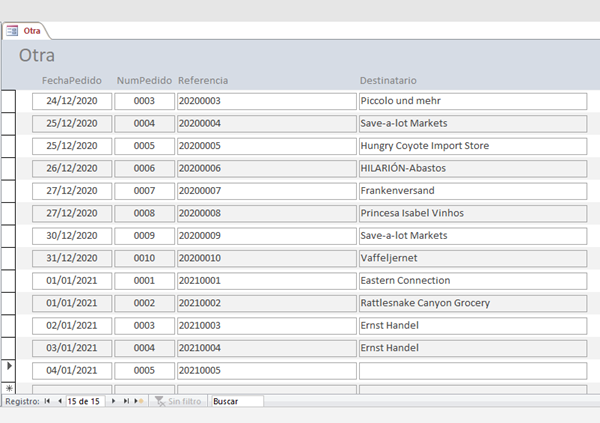Click the Buscar search box
This screenshot has width=600, height=423.
(x=237, y=401)
